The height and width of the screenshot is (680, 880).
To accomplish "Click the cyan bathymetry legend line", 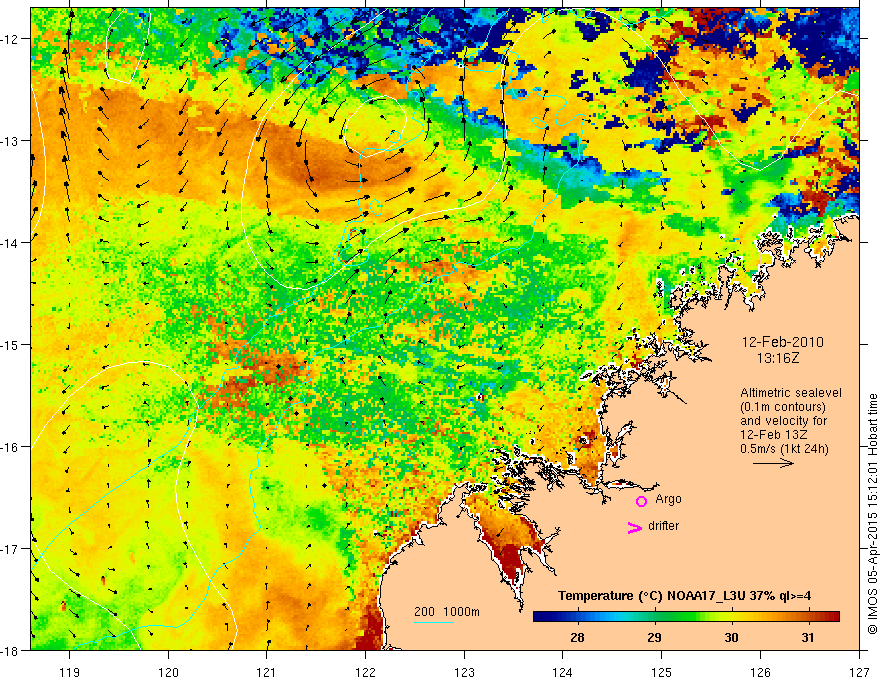I will point(434,622).
